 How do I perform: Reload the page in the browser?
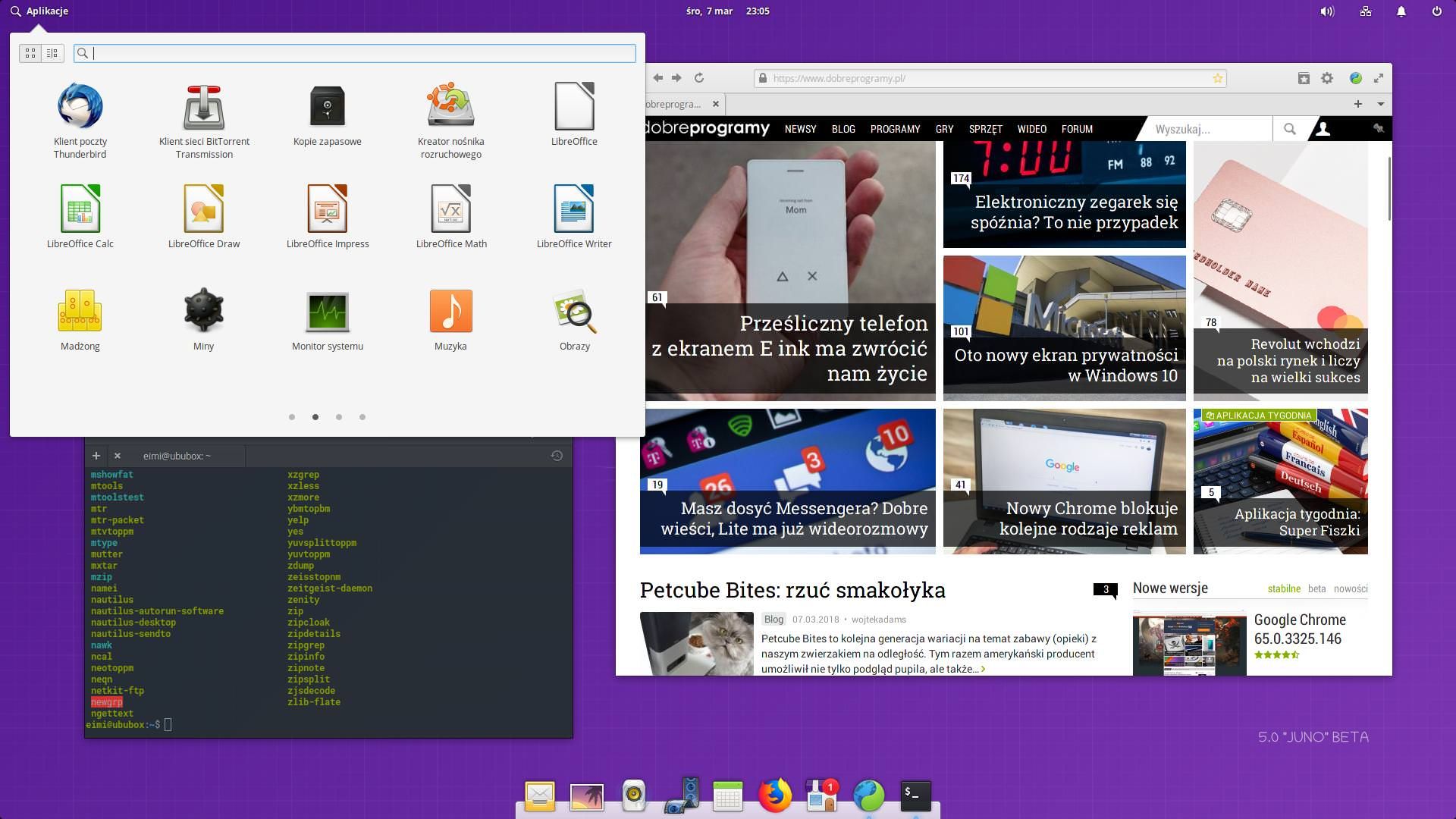click(x=699, y=78)
